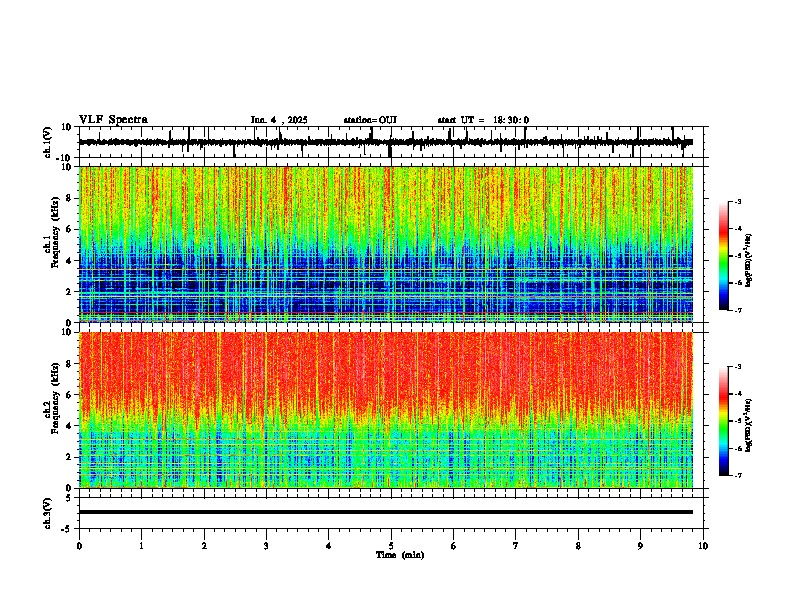
Task: Click the "station=OUJ" label
Action: [x=370, y=120]
